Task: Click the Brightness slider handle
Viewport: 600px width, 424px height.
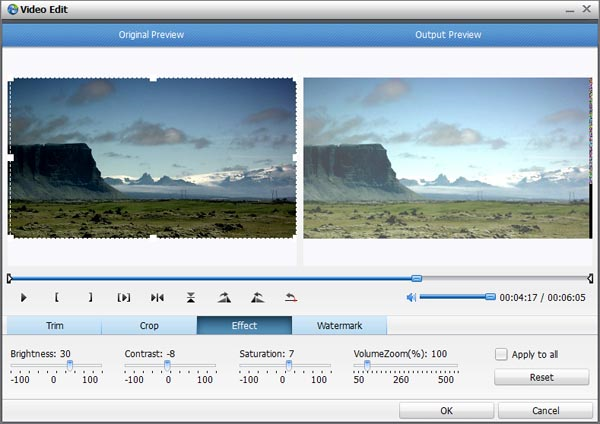Action: (x=69, y=366)
